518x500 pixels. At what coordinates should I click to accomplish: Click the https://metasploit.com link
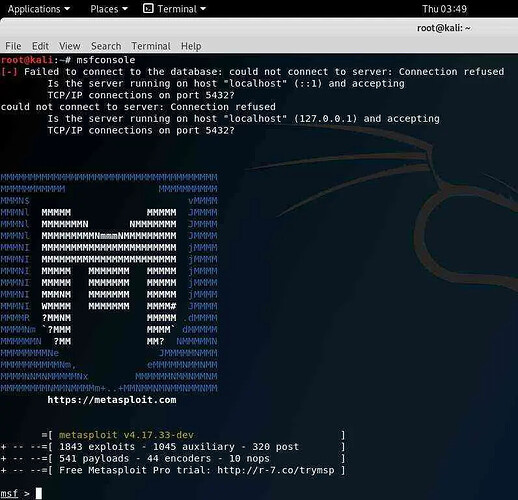pyautogui.click(x=112, y=400)
